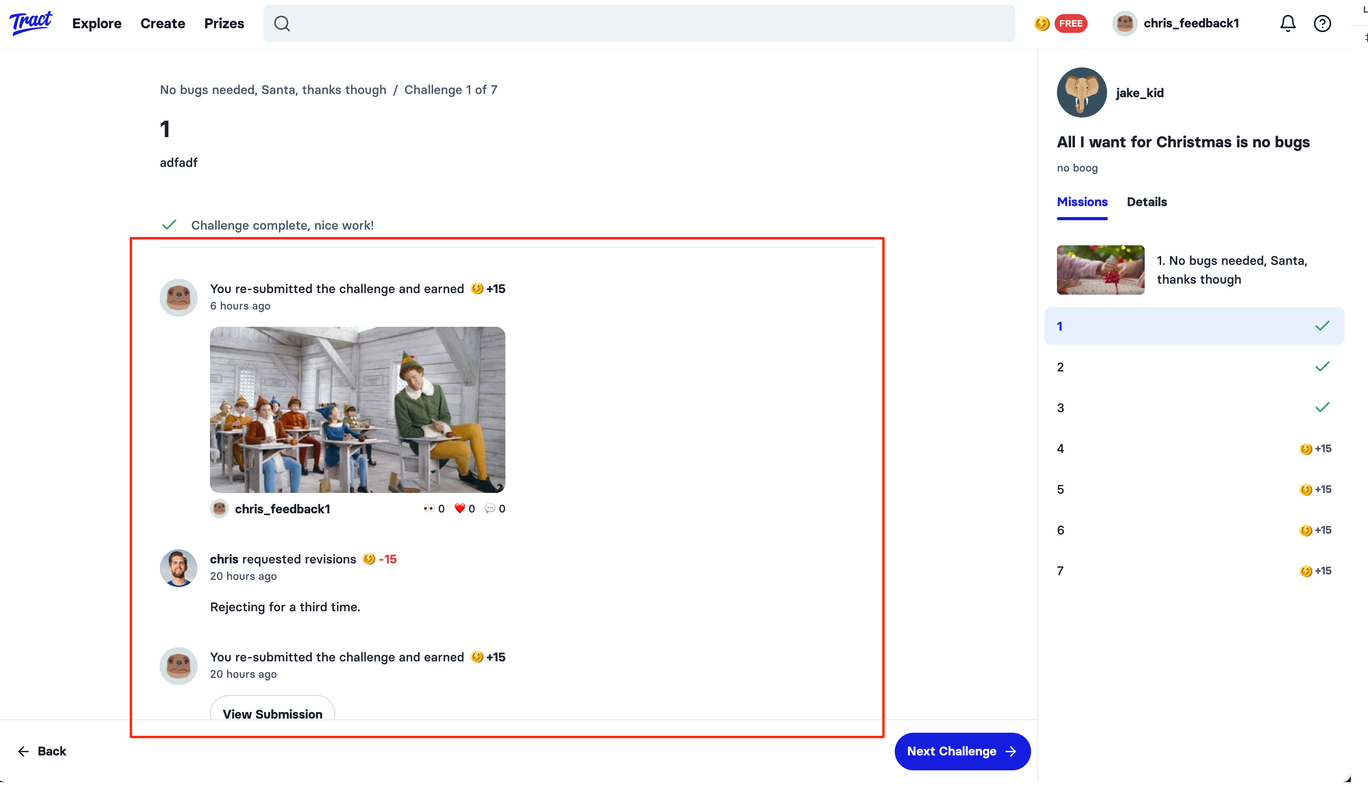Viewport: 1368px width, 786px height.
Task: Like the submission with the heart icon
Action: click(460, 509)
